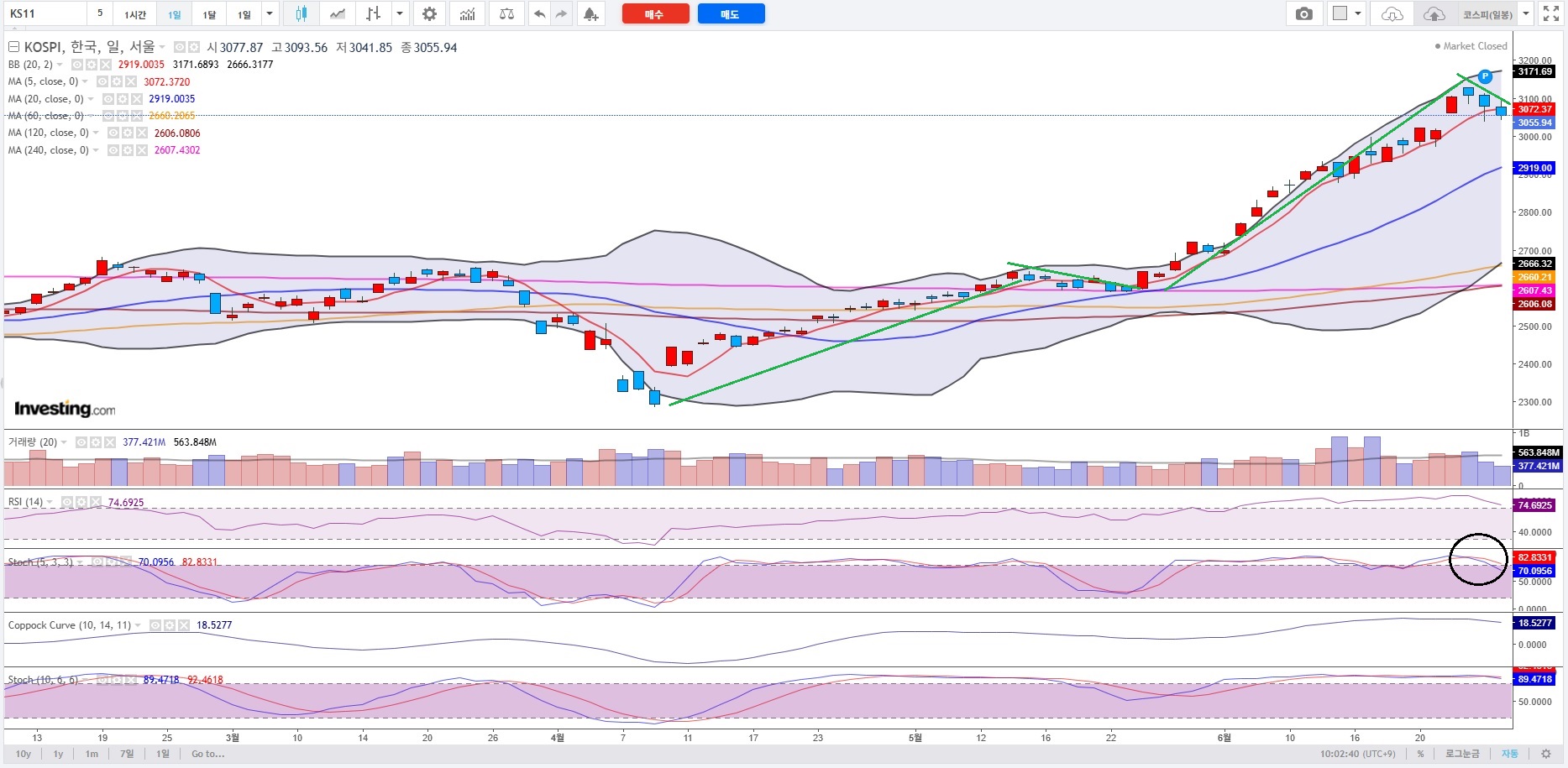Take a chart snapshot with the camera icon
Screen dimensions: 1568x768
coord(1303,13)
